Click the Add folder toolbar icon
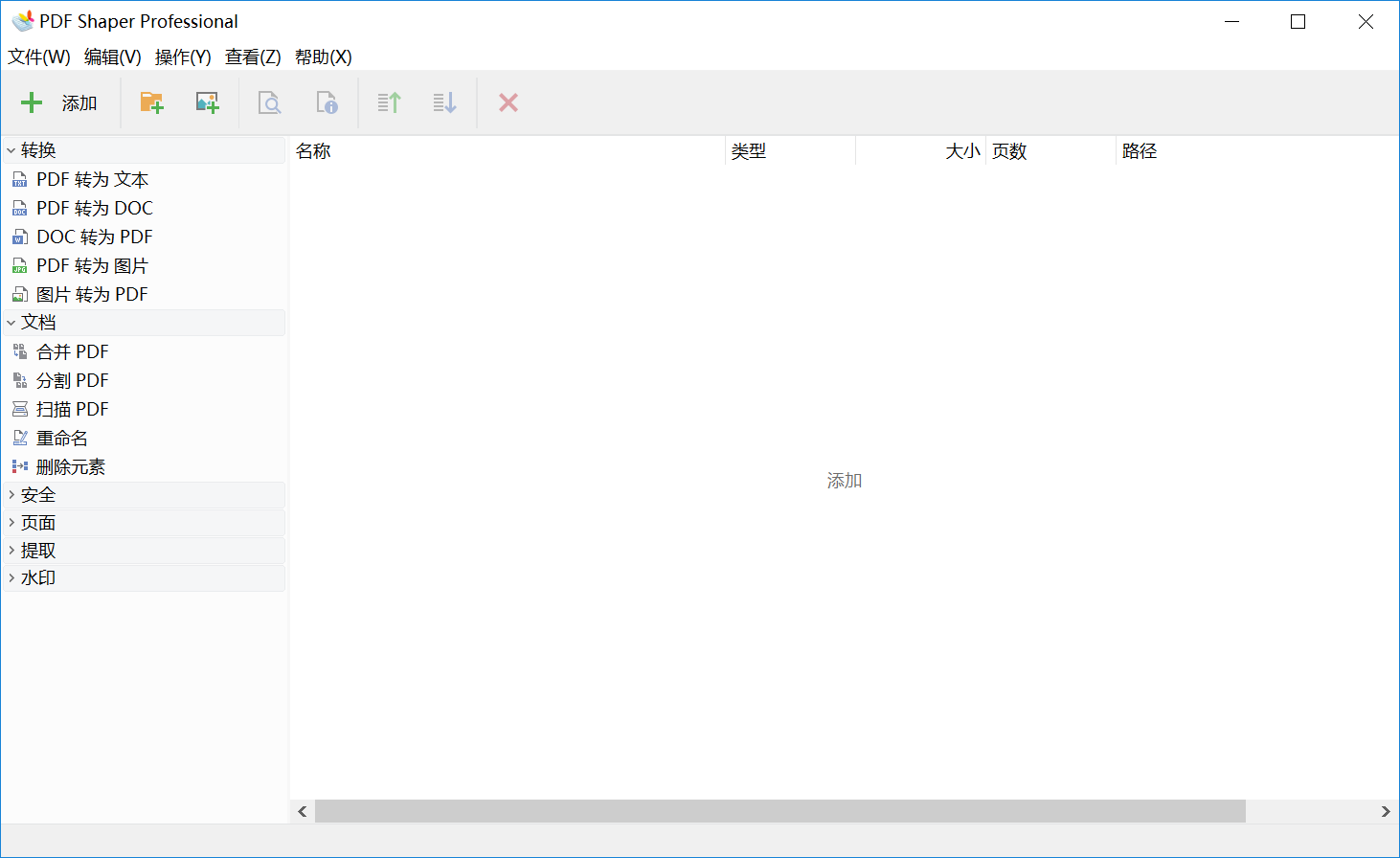 click(151, 102)
